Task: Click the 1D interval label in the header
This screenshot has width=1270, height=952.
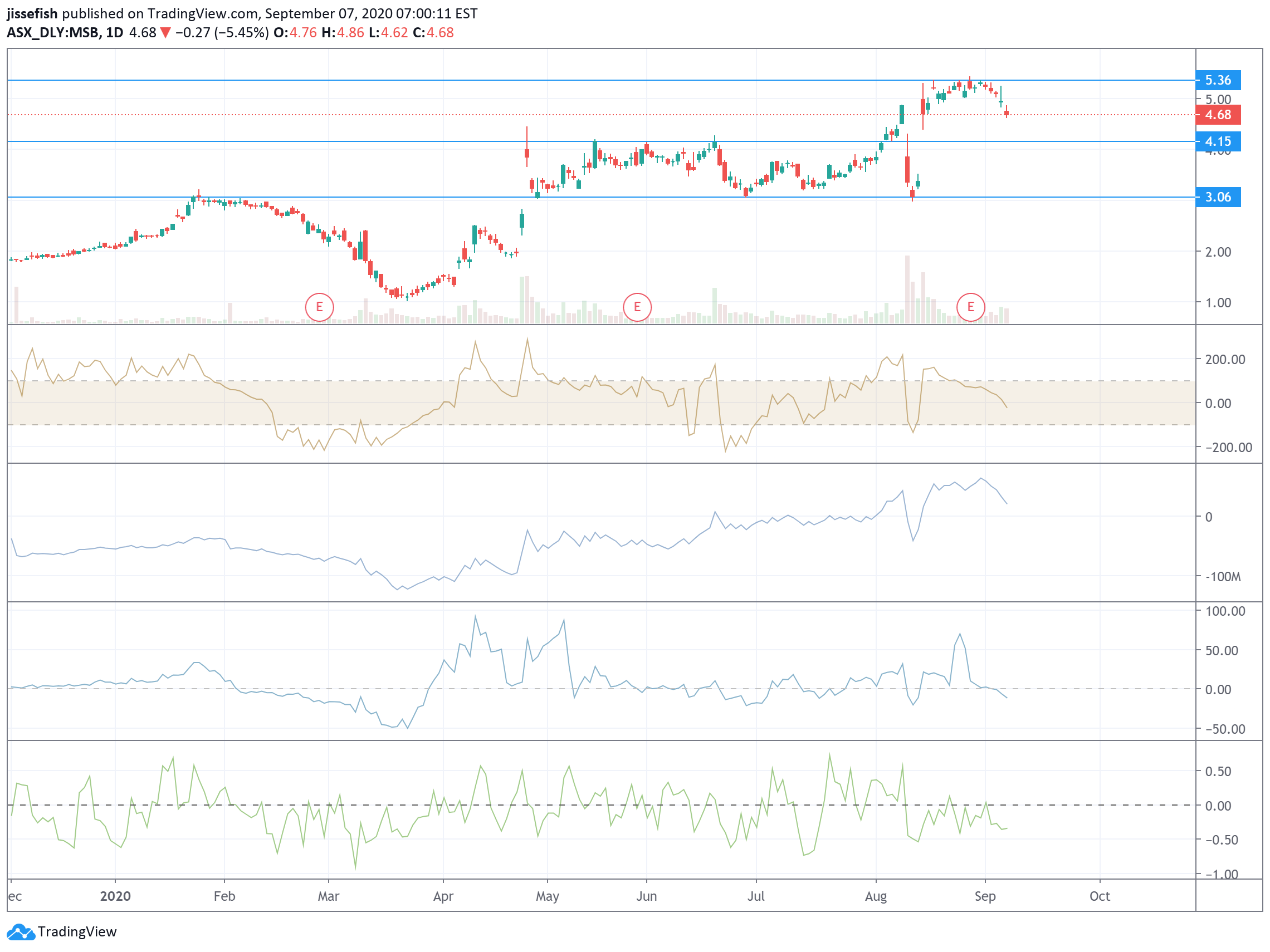Action: coord(114,33)
